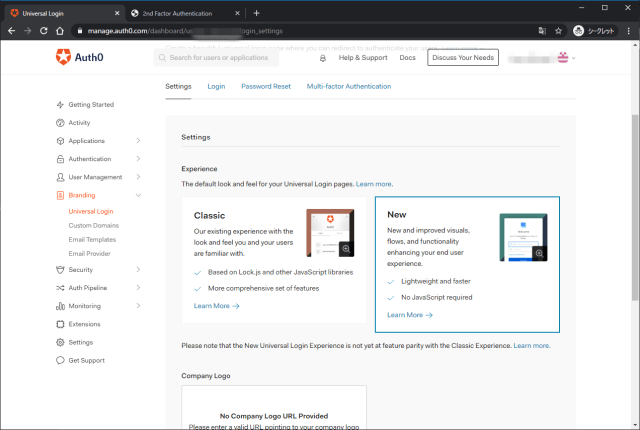Click the Settings gear icon in sidebar
This screenshot has width=640, height=430.
coord(60,342)
